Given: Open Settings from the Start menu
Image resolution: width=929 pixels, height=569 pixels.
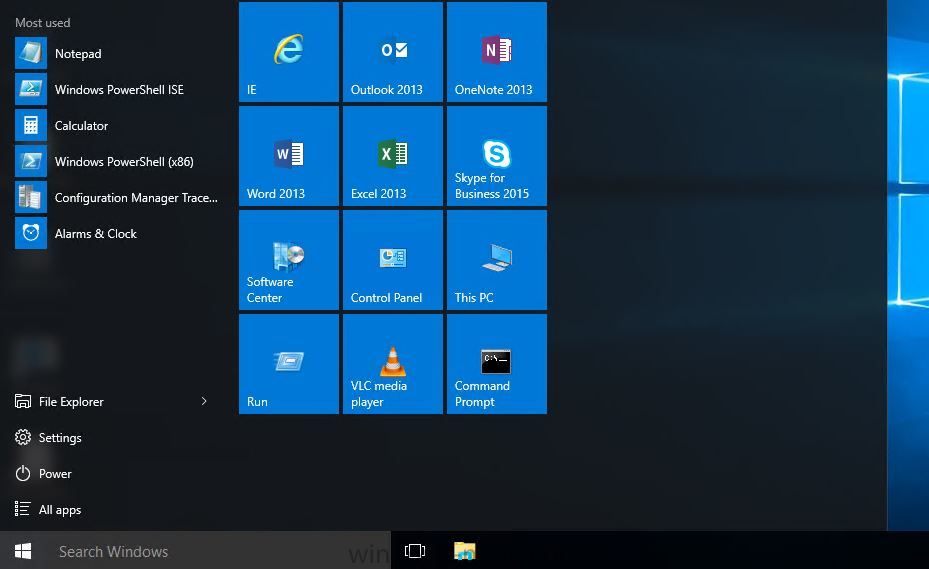Looking at the screenshot, I should pos(48,437).
